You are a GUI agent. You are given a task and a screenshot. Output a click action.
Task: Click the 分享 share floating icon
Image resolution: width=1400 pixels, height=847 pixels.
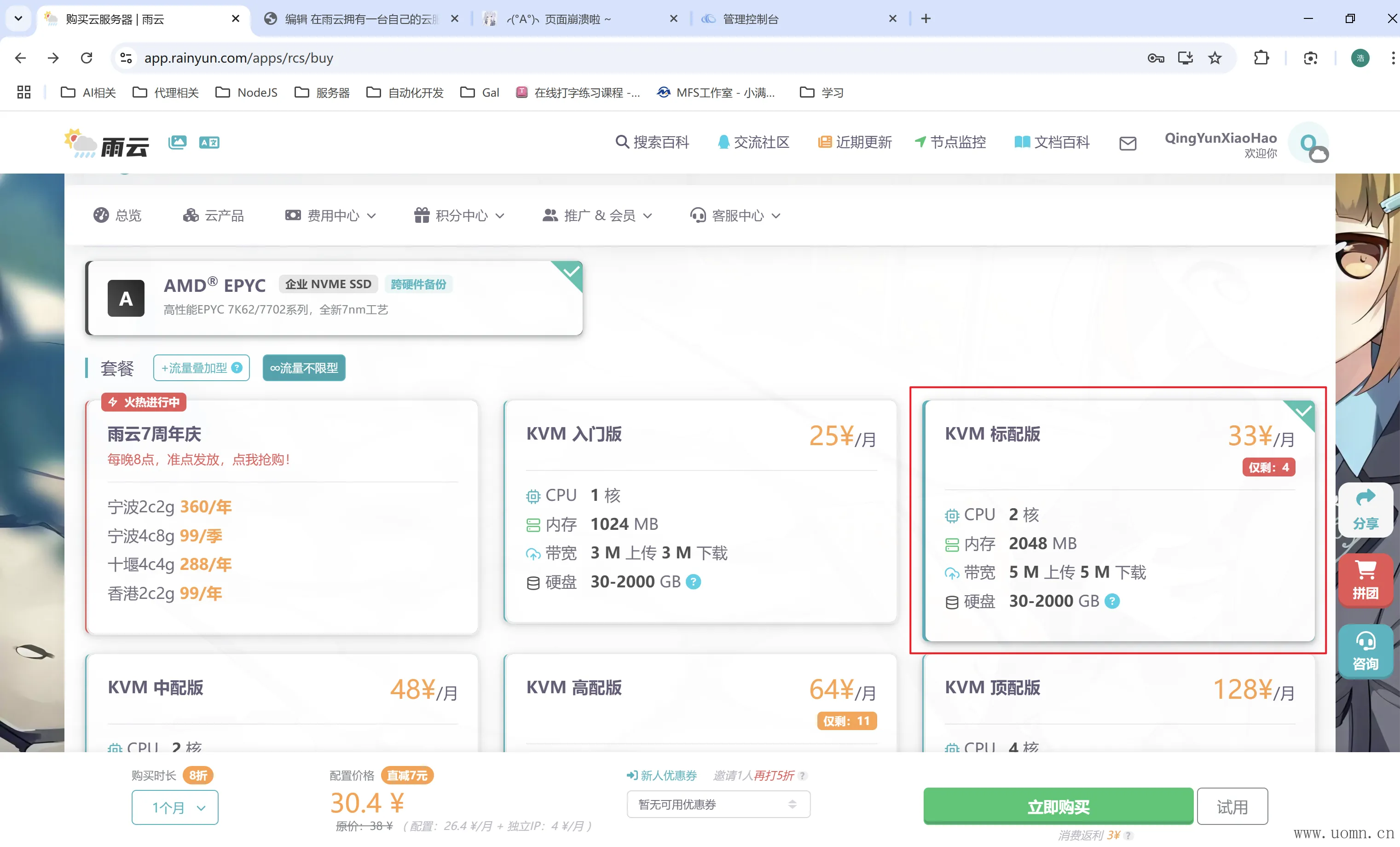[1365, 509]
